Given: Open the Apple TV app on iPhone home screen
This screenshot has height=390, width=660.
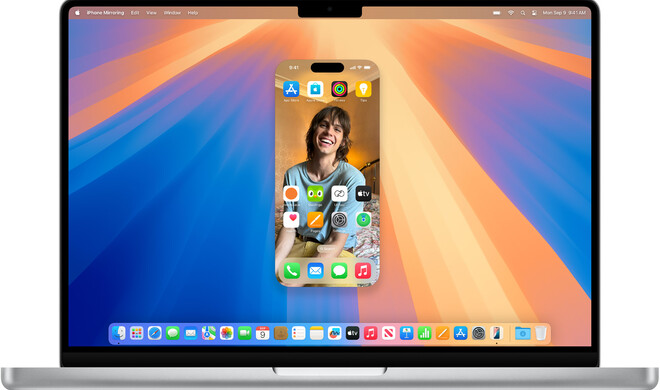Looking at the screenshot, I should tap(363, 194).
